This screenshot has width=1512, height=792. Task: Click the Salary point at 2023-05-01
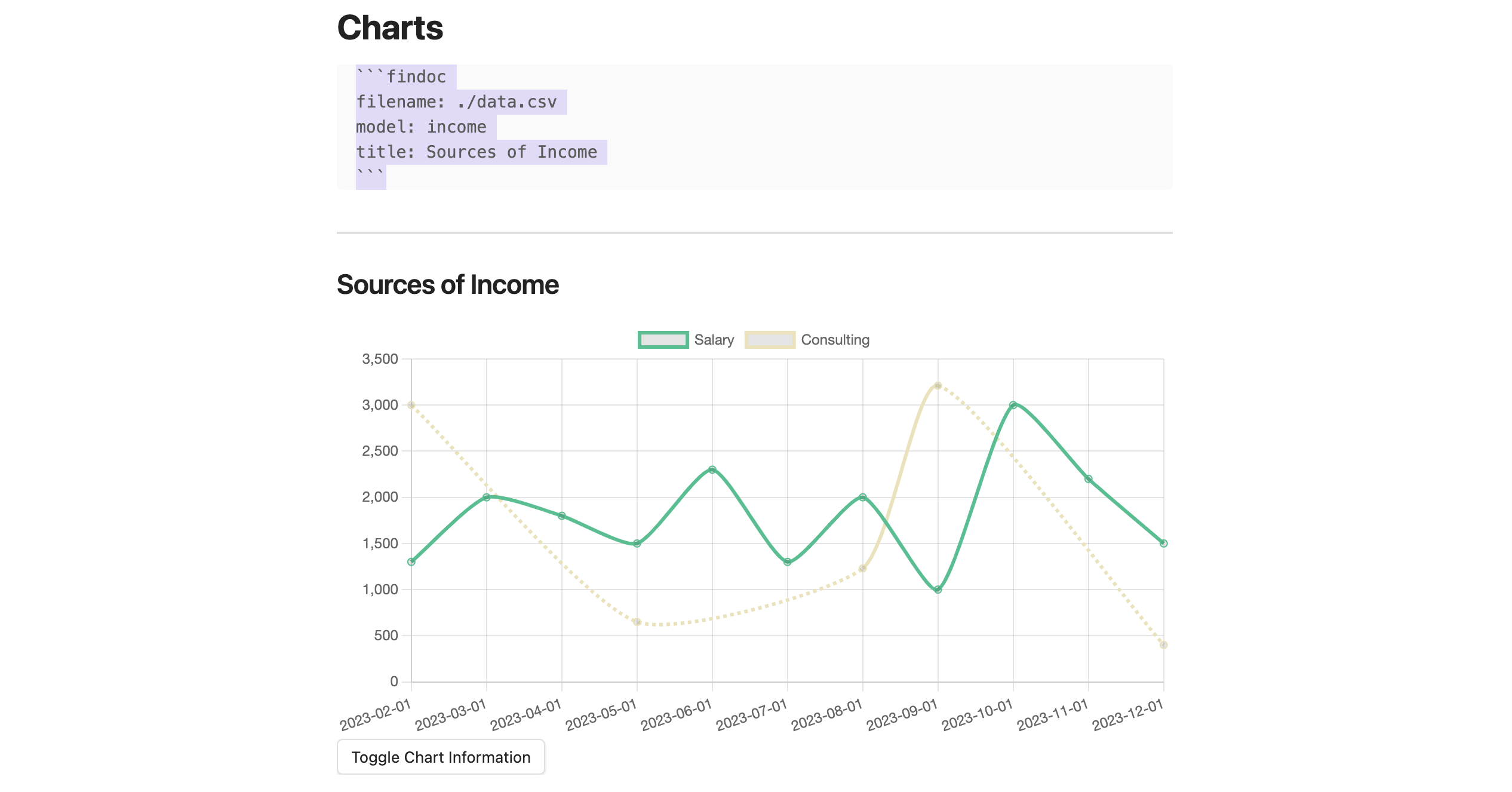(637, 544)
